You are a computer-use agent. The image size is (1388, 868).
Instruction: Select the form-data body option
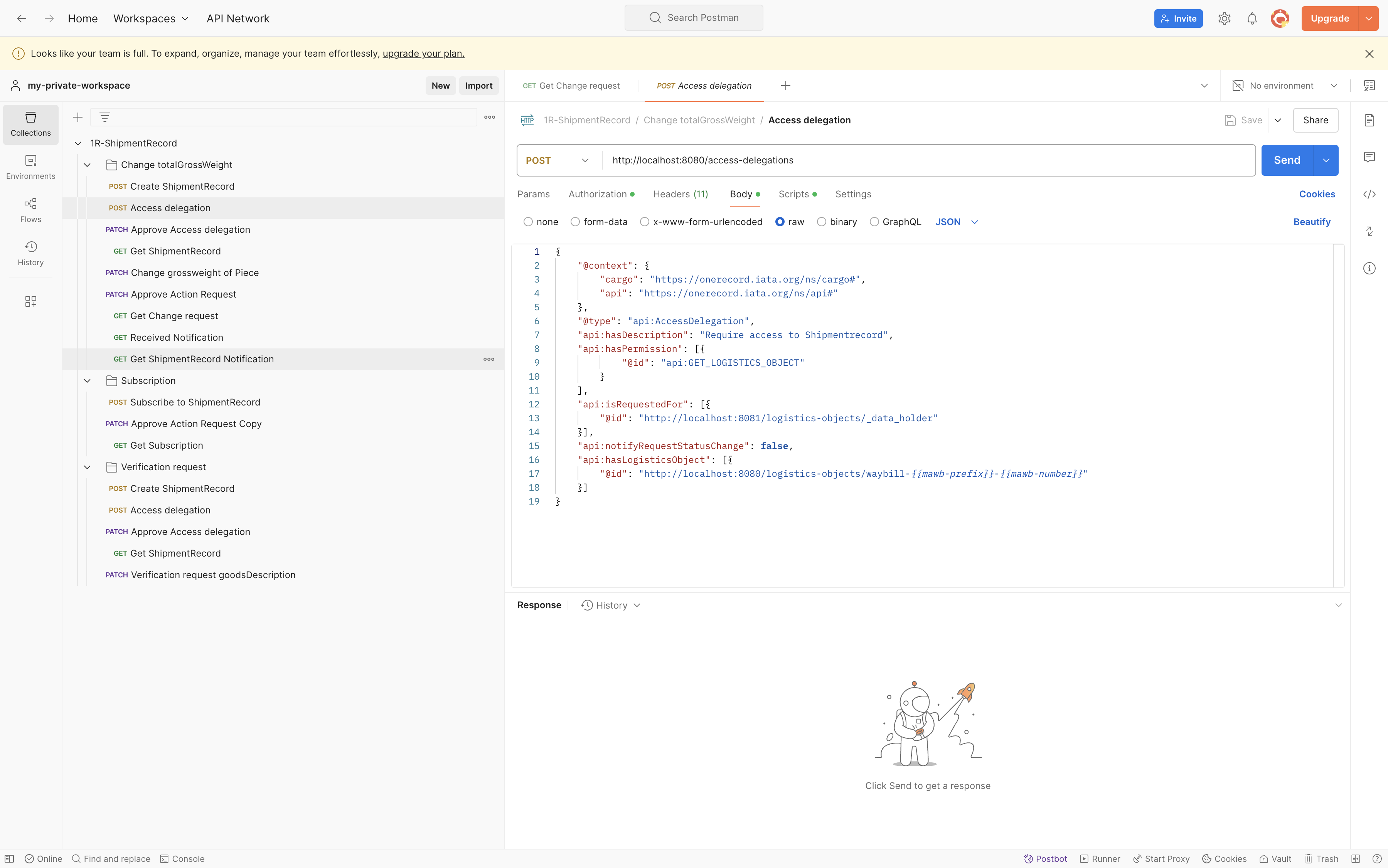(575, 222)
